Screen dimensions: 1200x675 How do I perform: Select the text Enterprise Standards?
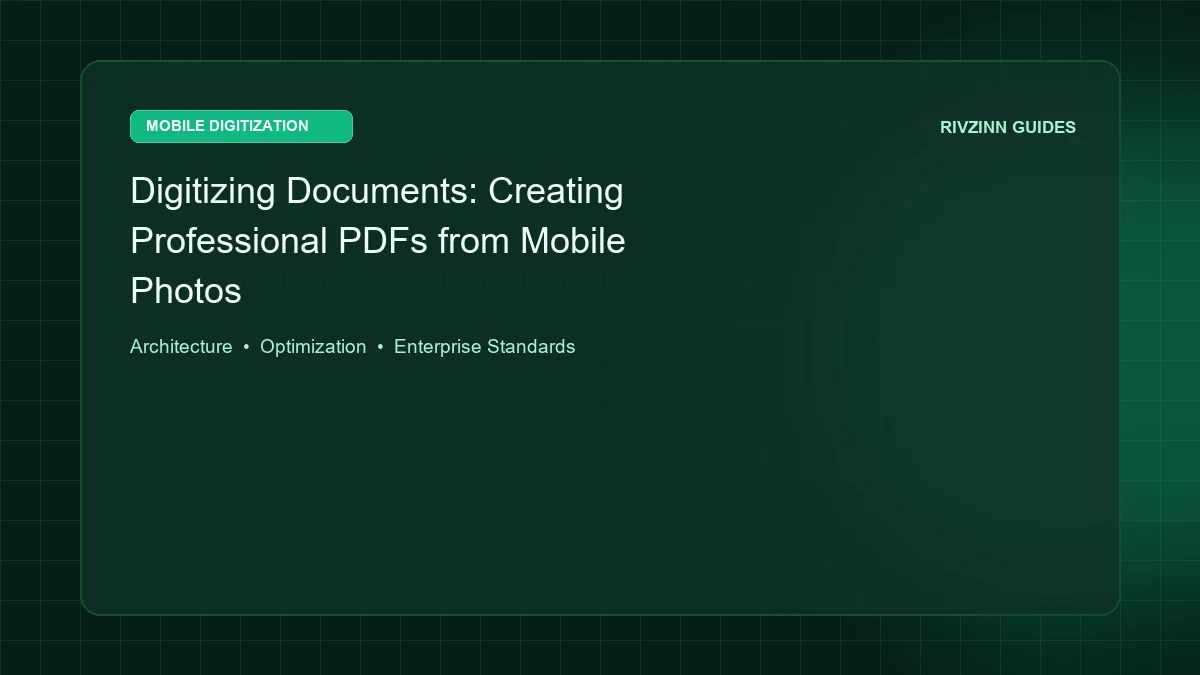[x=484, y=347]
